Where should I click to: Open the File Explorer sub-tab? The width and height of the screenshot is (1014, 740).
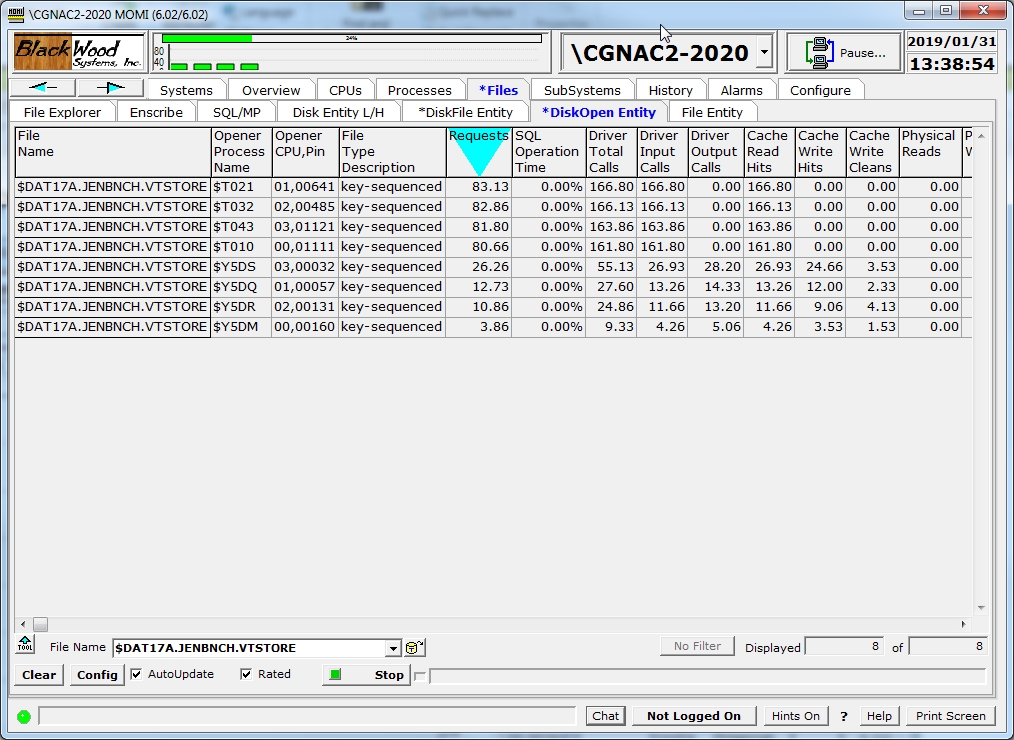click(62, 112)
